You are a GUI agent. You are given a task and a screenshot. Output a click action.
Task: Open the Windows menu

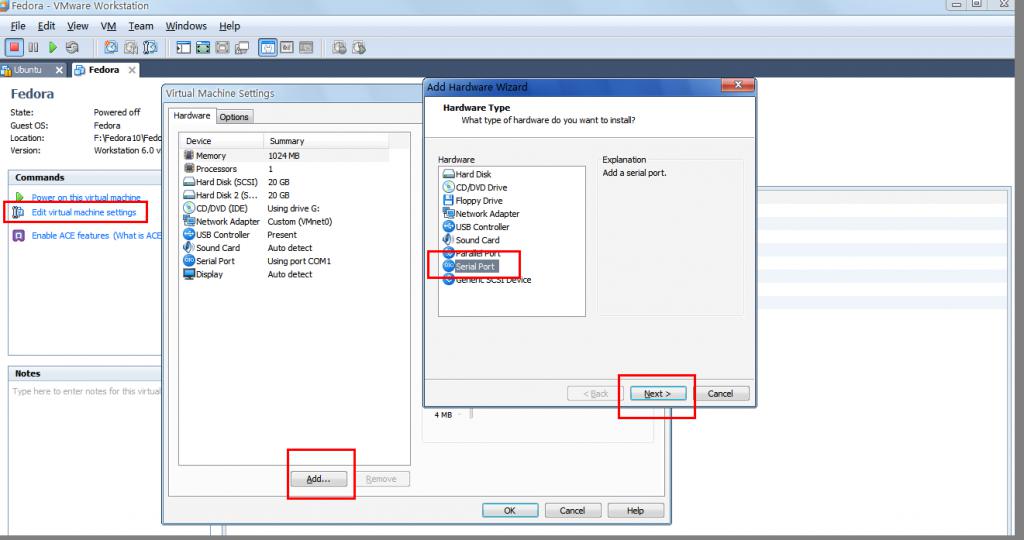coord(186,26)
